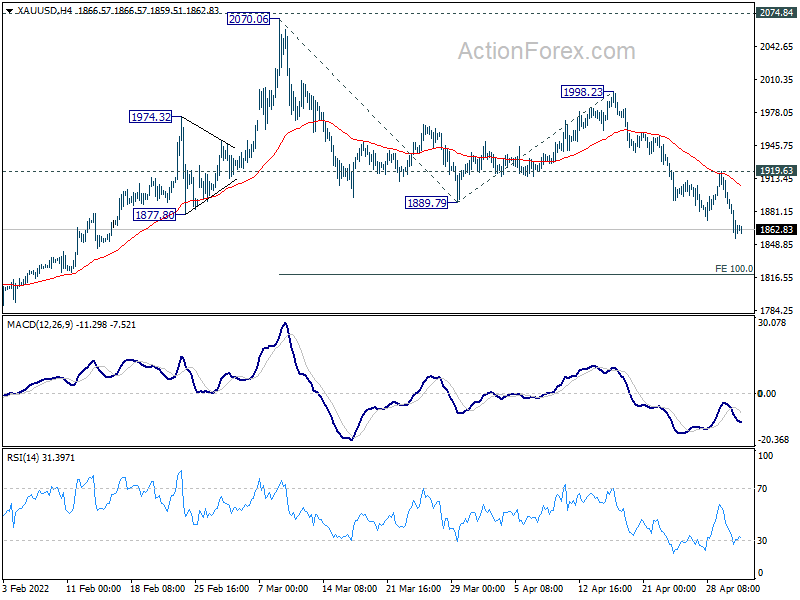Click the RSI(14) 31.3971 indicator label
800x600 pixels.
coord(41,458)
